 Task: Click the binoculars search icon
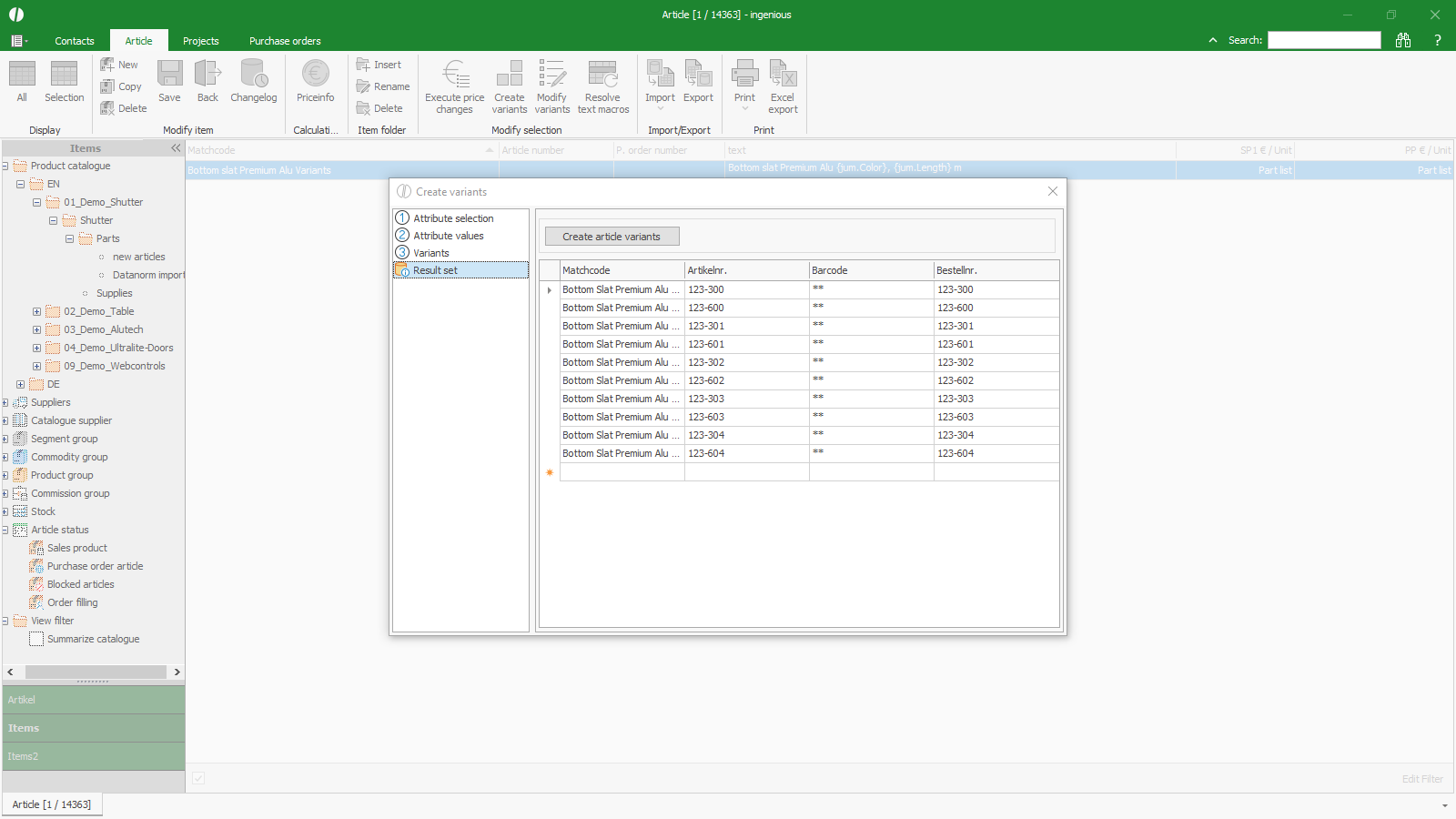(x=1403, y=40)
